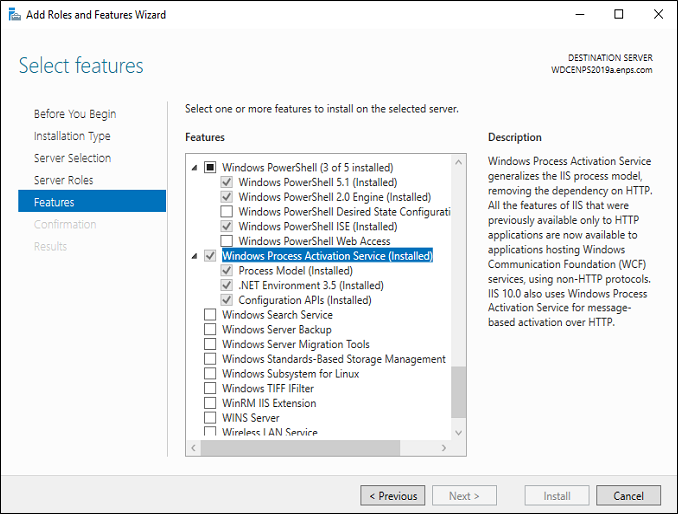Click the horizontal scroll right arrow
The image size is (678, 514).
click(444, 448)
